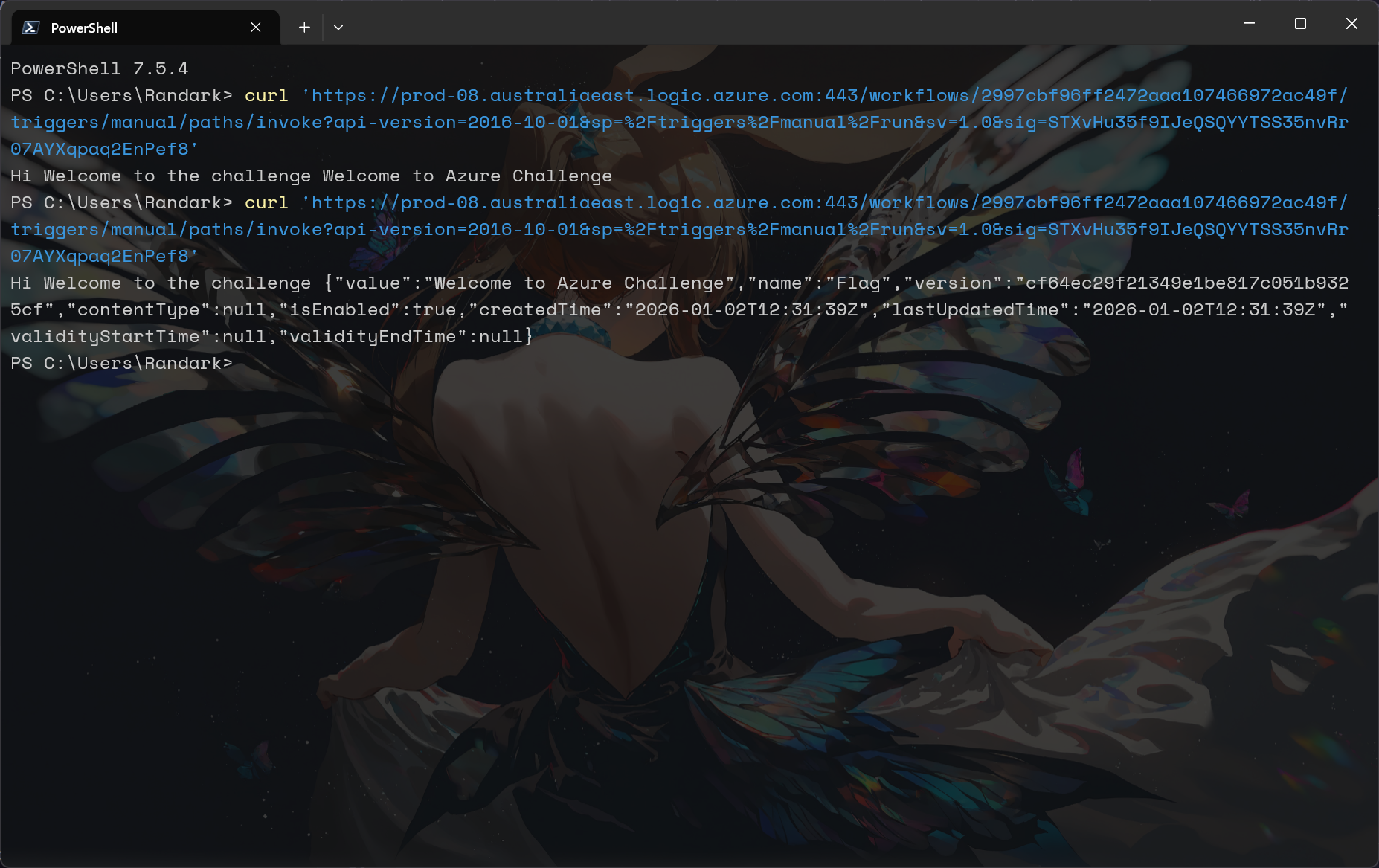Image resolution: width=1379 pixels, height=868 pixels.
Task: Click the second curl command word
Action: [266, 203]
